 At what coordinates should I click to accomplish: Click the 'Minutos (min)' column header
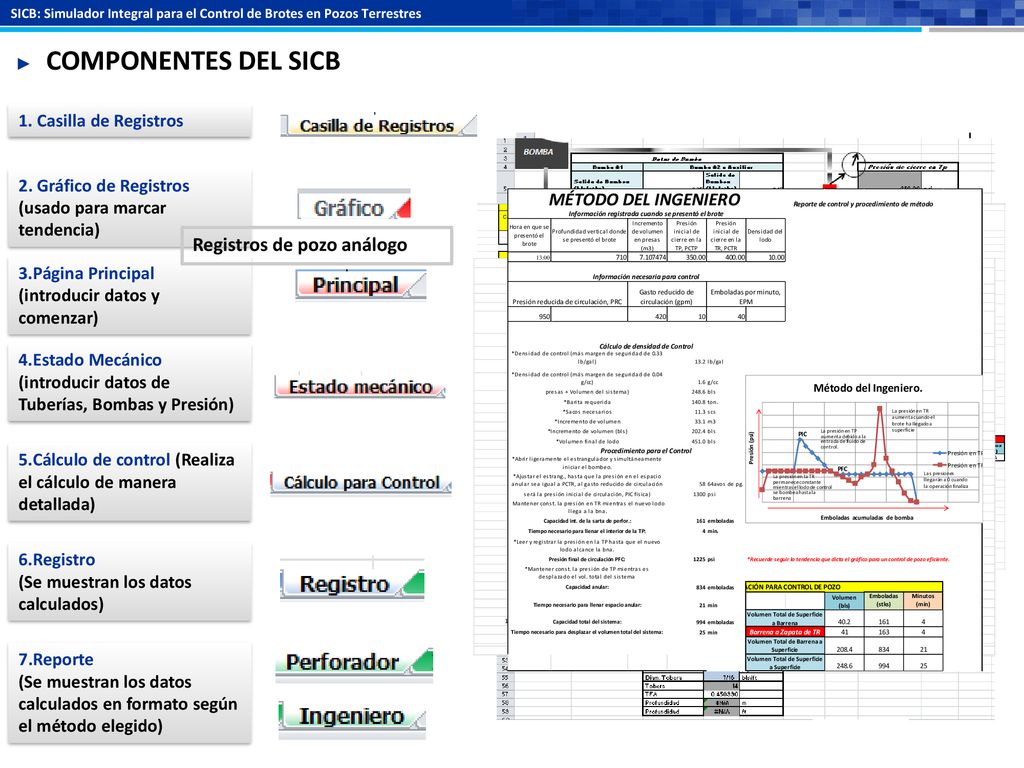point(923,600)
